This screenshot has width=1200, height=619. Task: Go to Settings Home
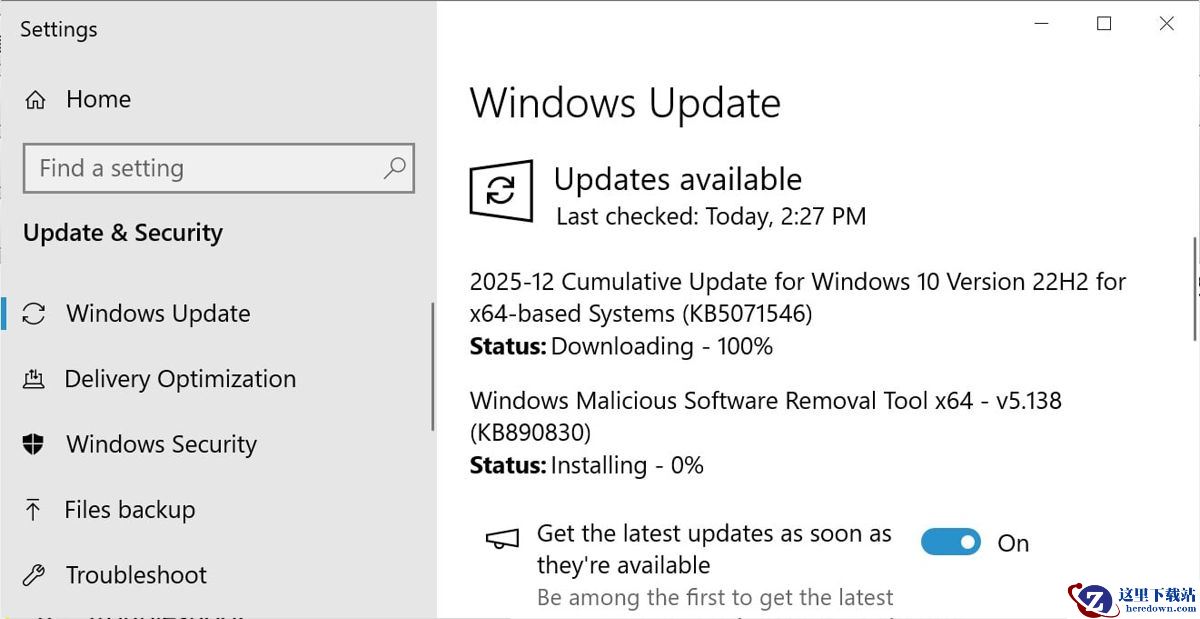[x=98, y=99]
